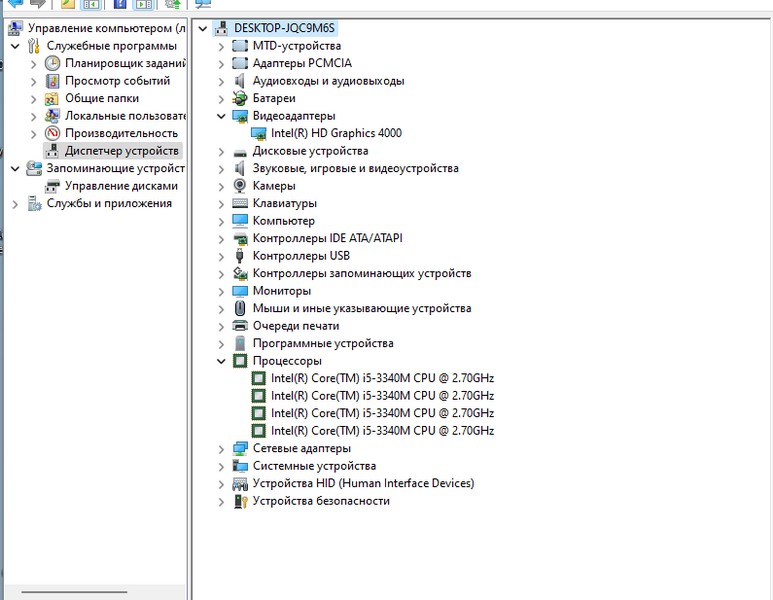Click the Security devices icon
The height and width of the screenshot is (600, 773).
(x=240, y=501)
